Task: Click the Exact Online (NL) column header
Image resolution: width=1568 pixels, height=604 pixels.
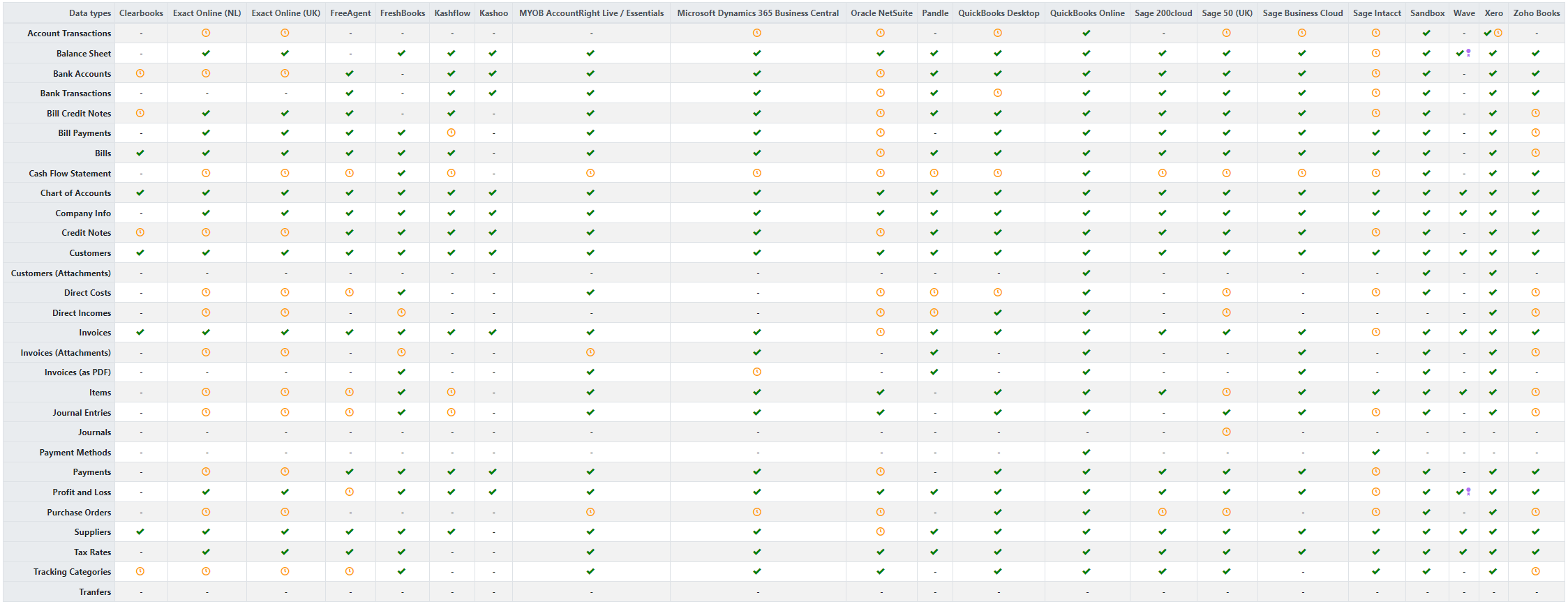Action: 207,13
